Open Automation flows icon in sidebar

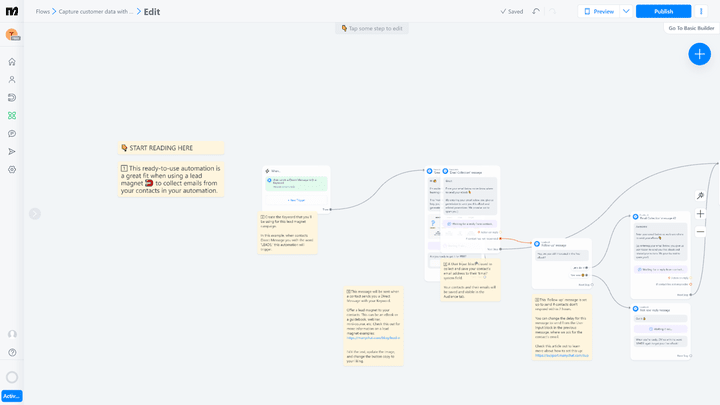(x=12, y=115)
